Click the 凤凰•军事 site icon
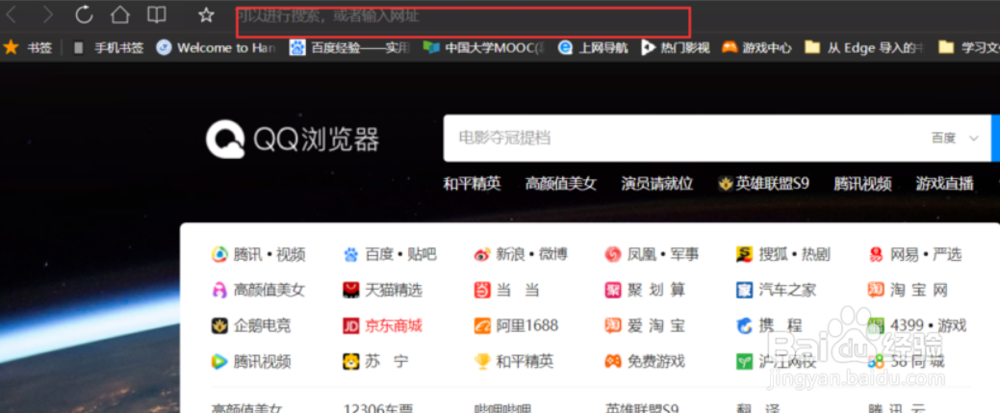The width and height of the screenshot is (1000, 413). (x=613, y=255)
